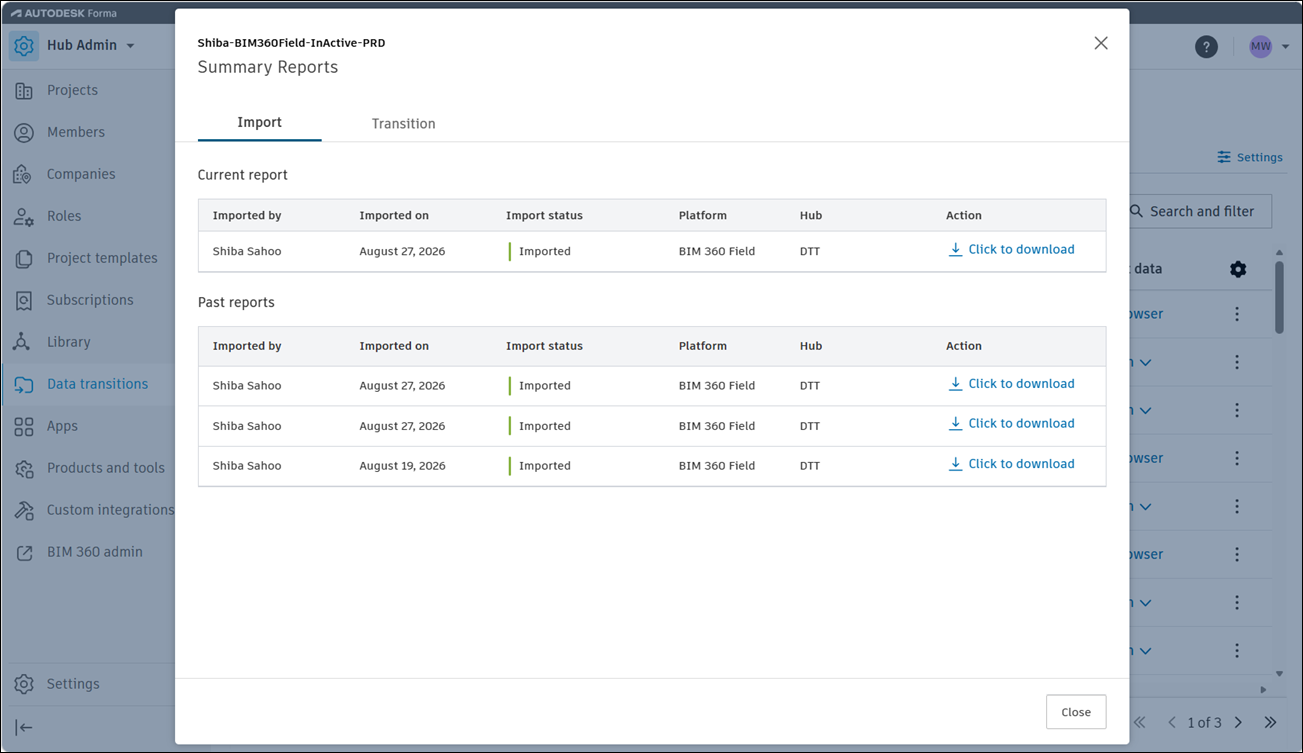
Task: Open the help question mark icon
Action: [1207, 47]
